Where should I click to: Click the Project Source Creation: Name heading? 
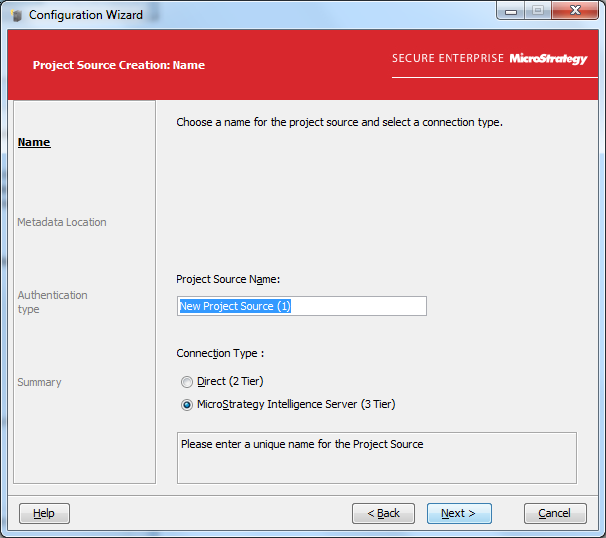click(118, 65)
